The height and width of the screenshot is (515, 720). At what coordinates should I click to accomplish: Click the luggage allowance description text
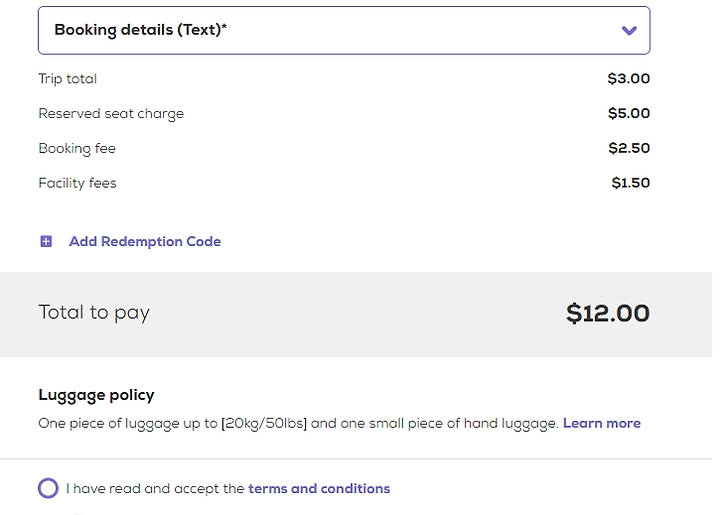298,423
